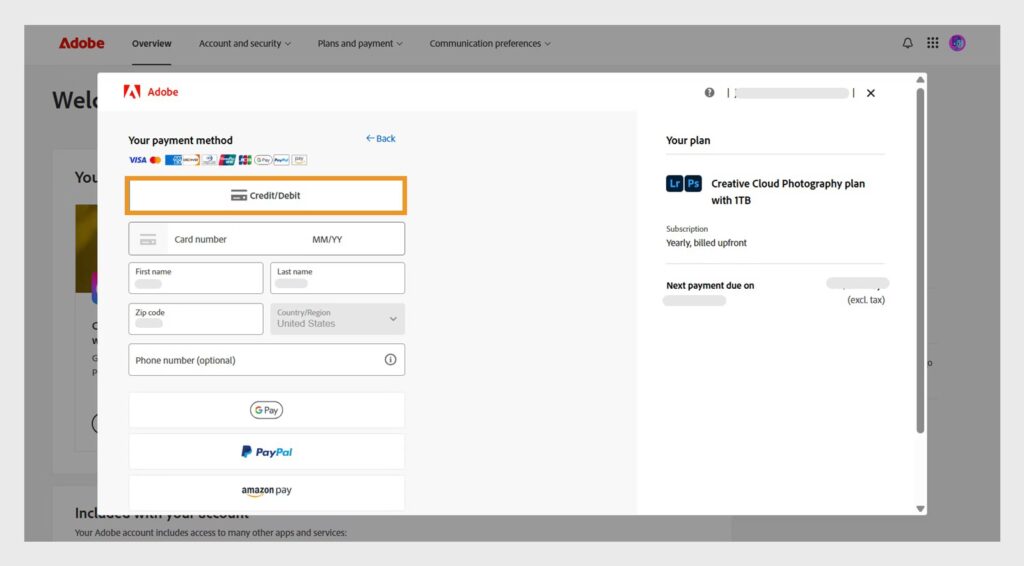Screen dimensions: 1024x566
Task: Switch to the Overview tab
Action: [151, 44]
